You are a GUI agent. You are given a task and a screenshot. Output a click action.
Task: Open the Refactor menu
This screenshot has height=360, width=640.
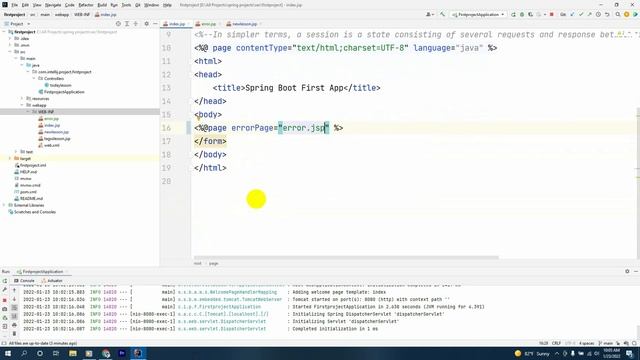point(86,5)
